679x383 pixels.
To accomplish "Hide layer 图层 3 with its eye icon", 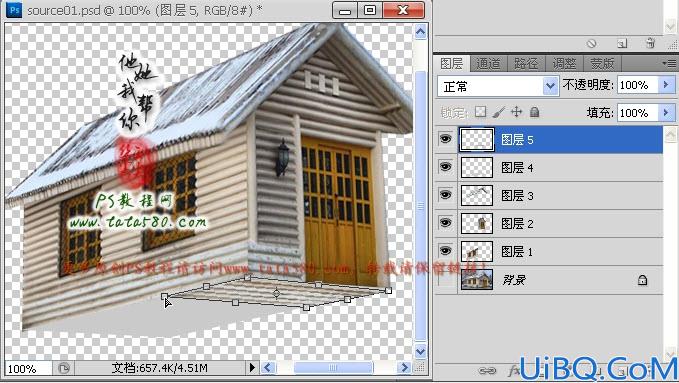I will [445, 195].
